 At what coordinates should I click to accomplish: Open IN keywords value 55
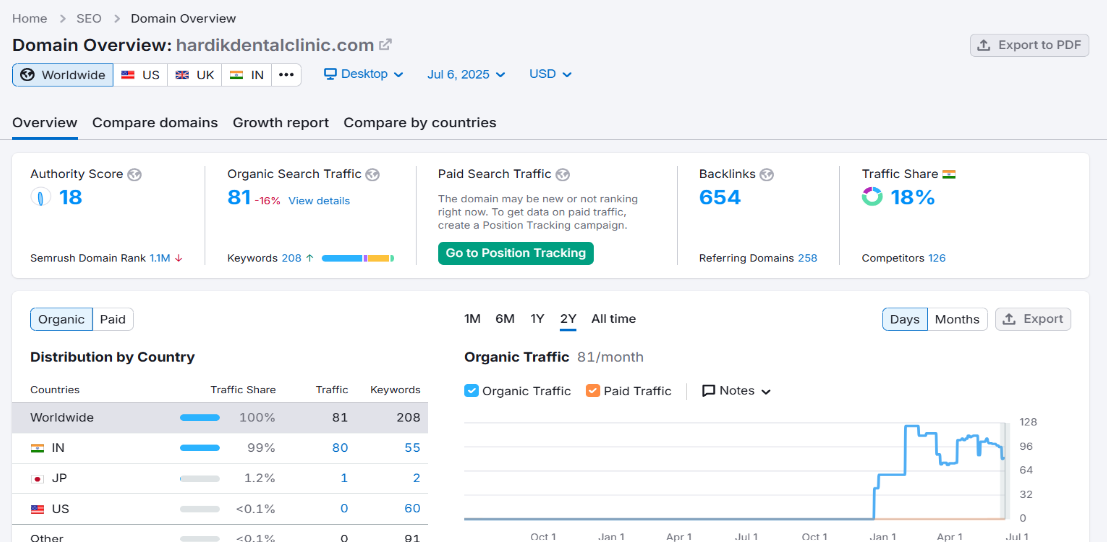pos(412,448)
